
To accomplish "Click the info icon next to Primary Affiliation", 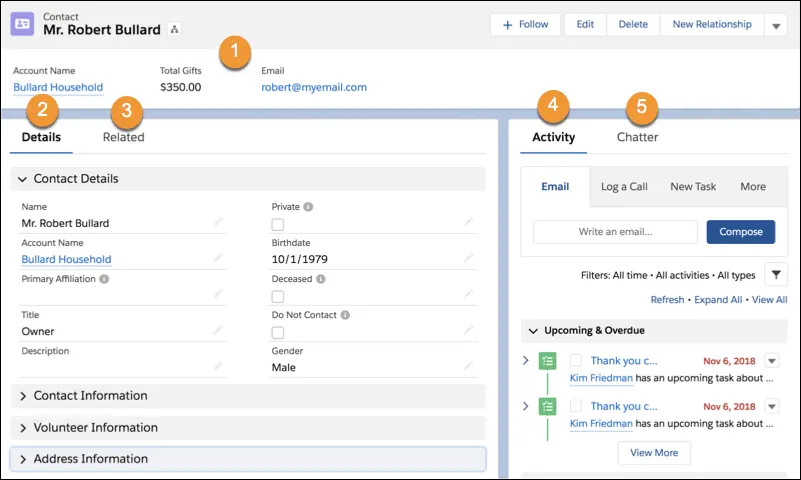I will click(105, 279).
